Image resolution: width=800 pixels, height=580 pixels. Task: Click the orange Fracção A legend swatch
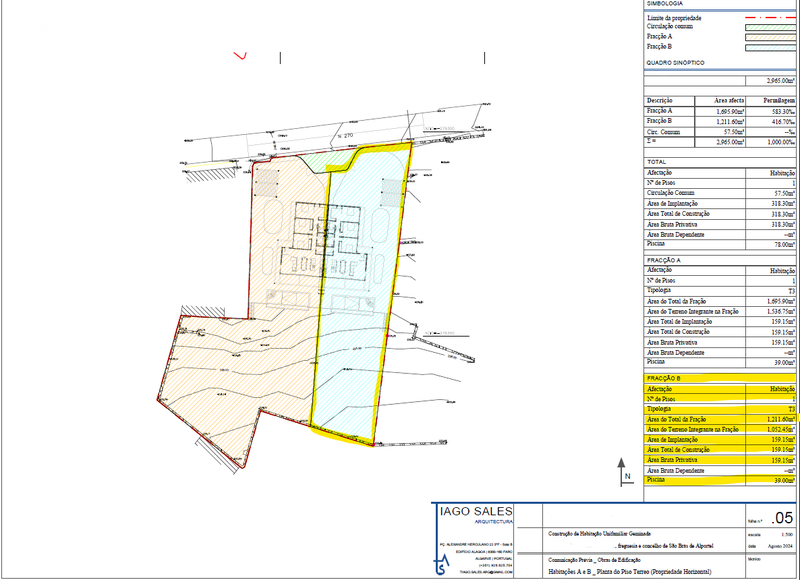click(x=771, y=36)
